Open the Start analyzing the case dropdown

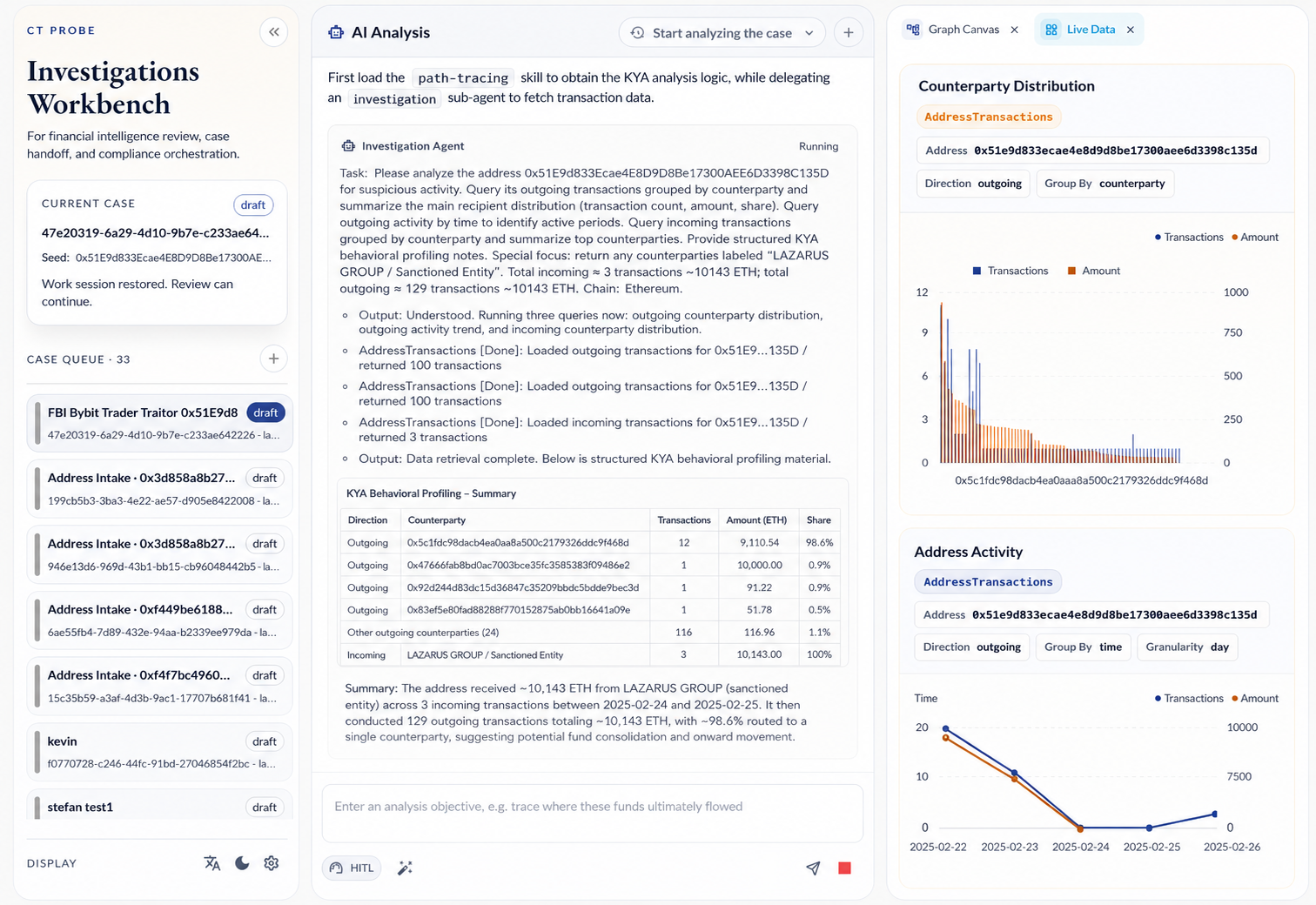[x=722, y=33]
